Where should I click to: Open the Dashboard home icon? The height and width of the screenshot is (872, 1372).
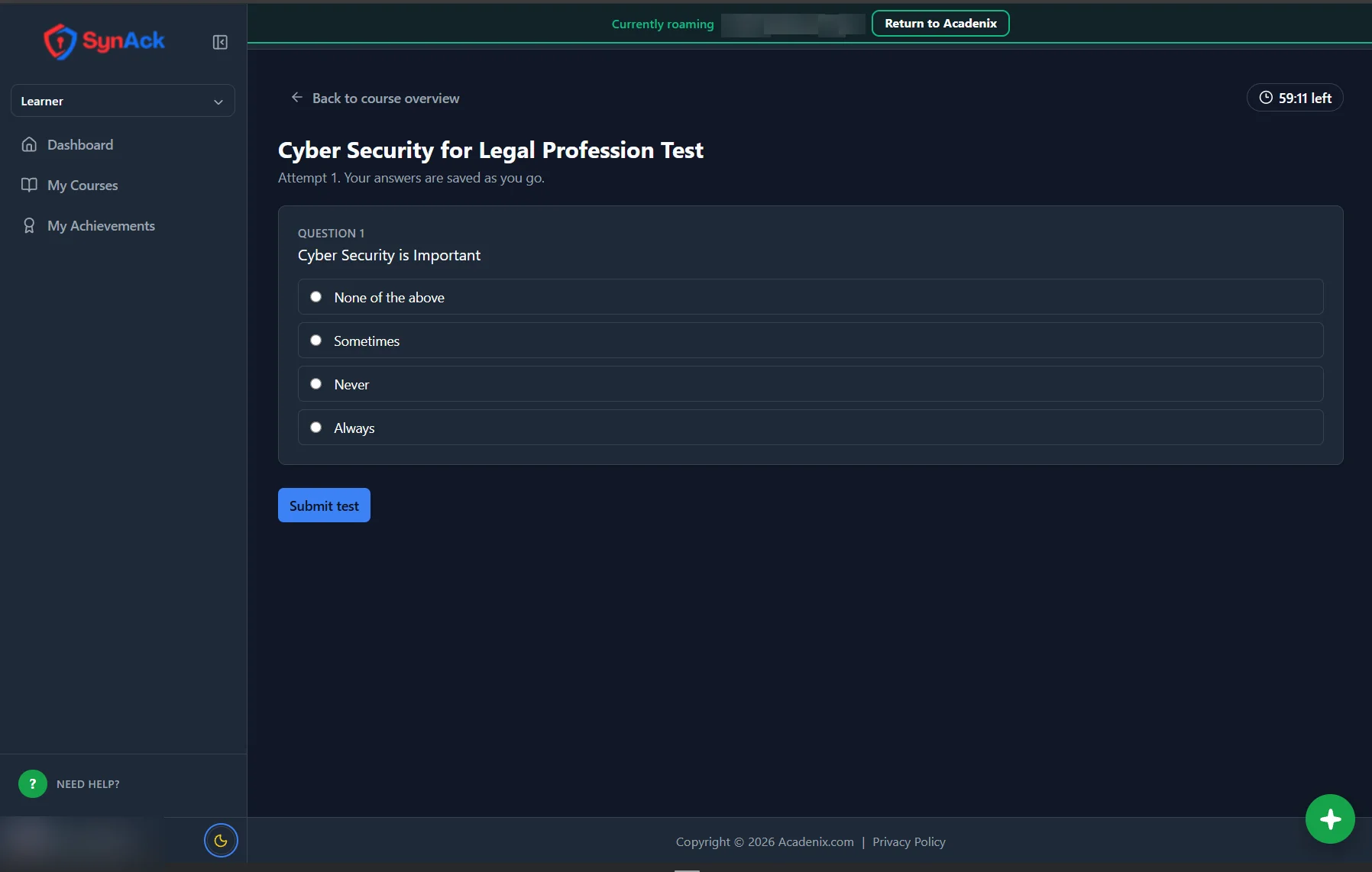(29, 144)
